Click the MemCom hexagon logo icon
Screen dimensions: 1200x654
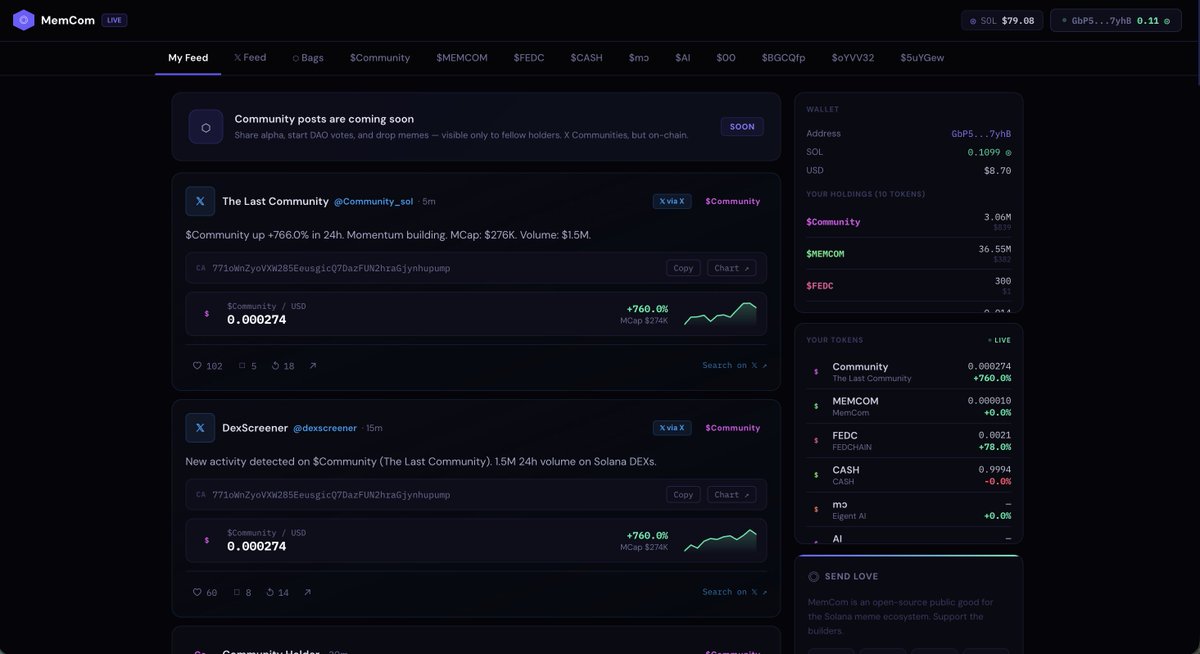tap(23, 20)
